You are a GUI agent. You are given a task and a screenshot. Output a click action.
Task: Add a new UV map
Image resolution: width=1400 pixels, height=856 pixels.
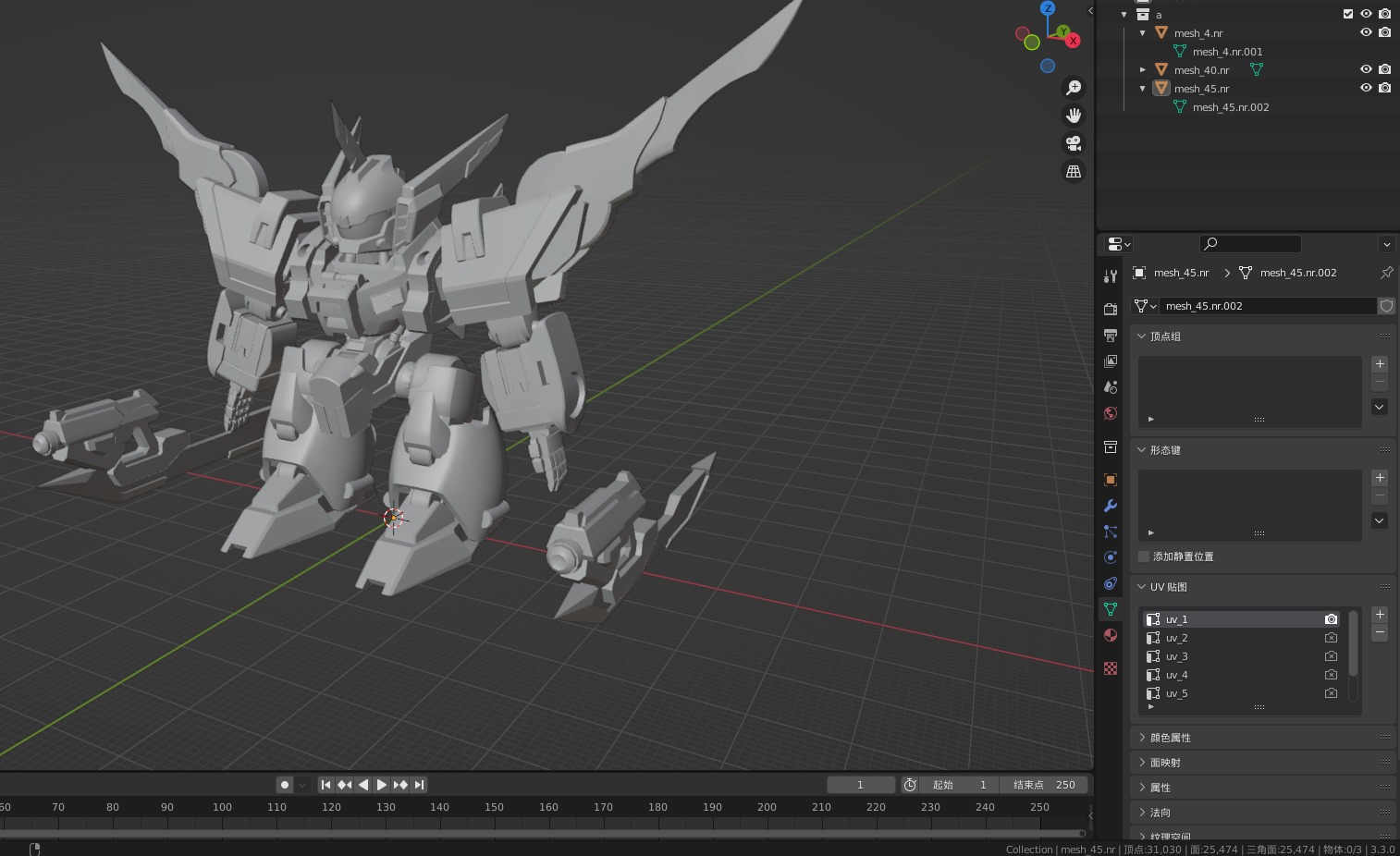point(1379,615)
